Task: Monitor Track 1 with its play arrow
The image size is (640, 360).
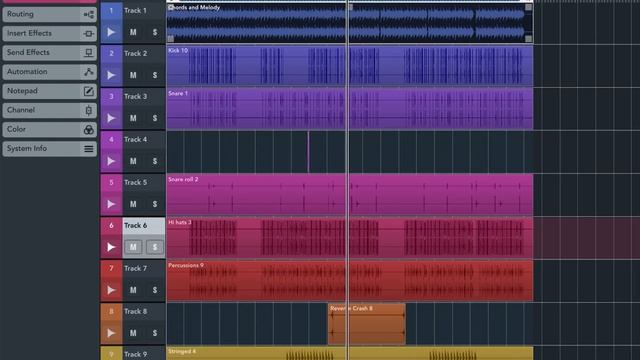Action: (111, 32)
